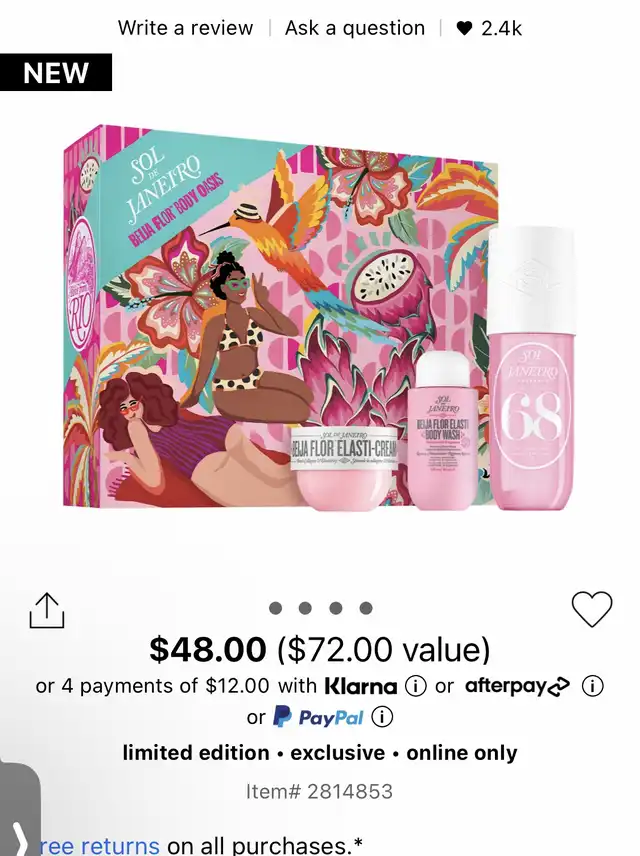The image size is (640, 856).
Task: Click the PayPal logo
Action: pos(318,717)
